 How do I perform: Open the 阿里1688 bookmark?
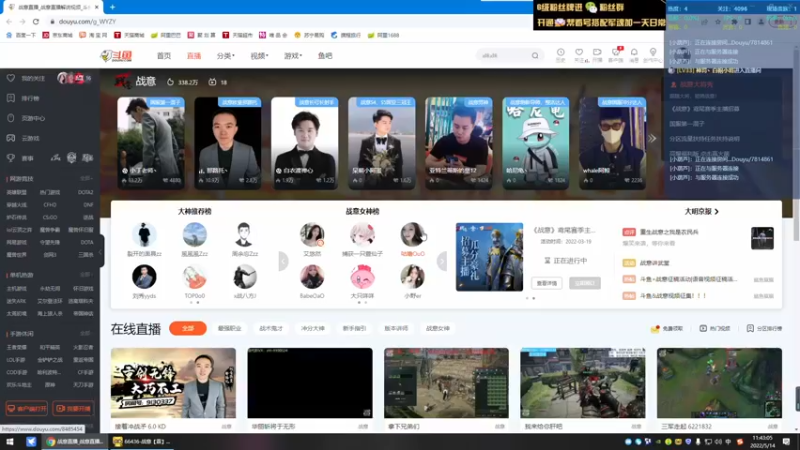(x=383, y=35)
